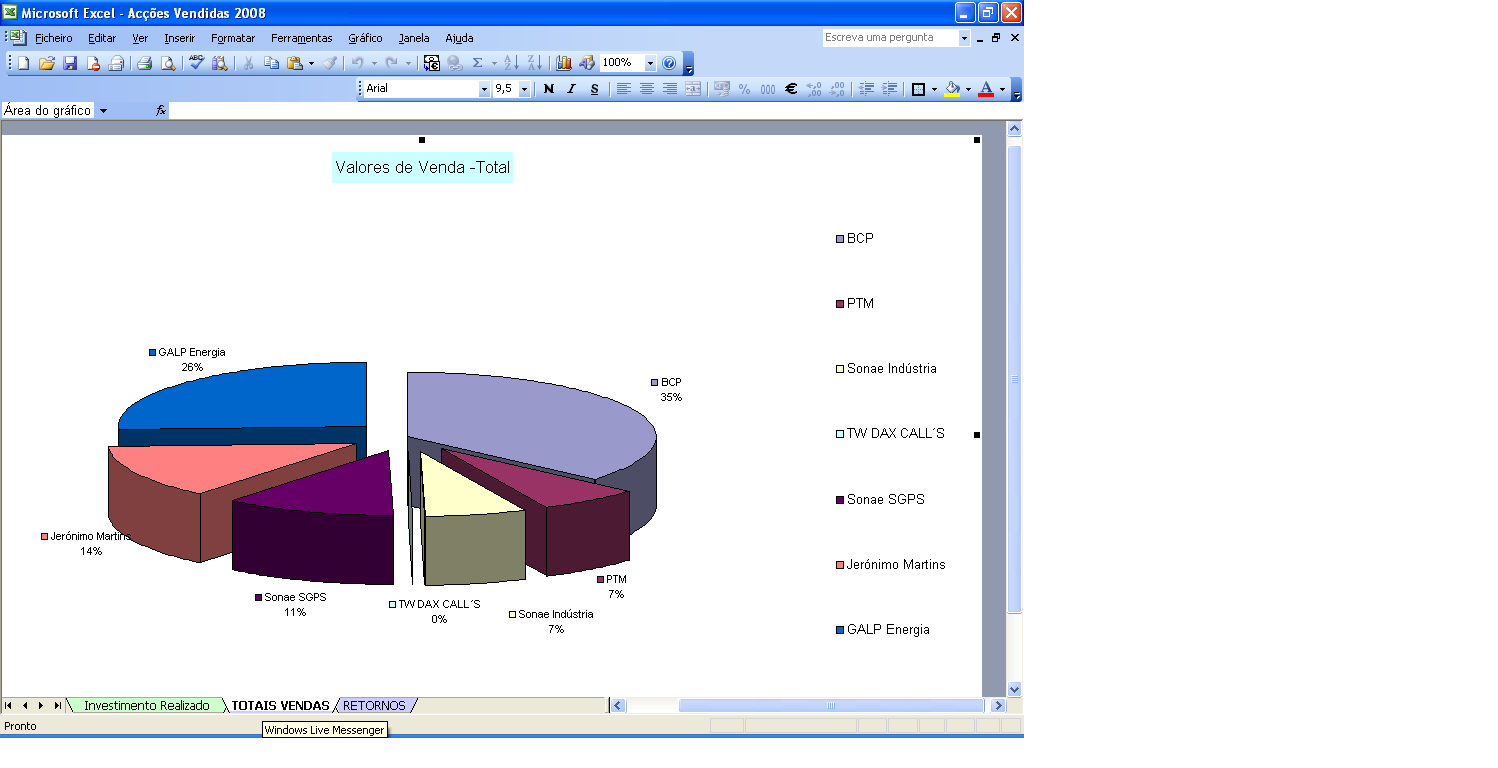Open the zoom percentage dropdown
This screenshot has width=1498, height=768.
click(650, 63)
